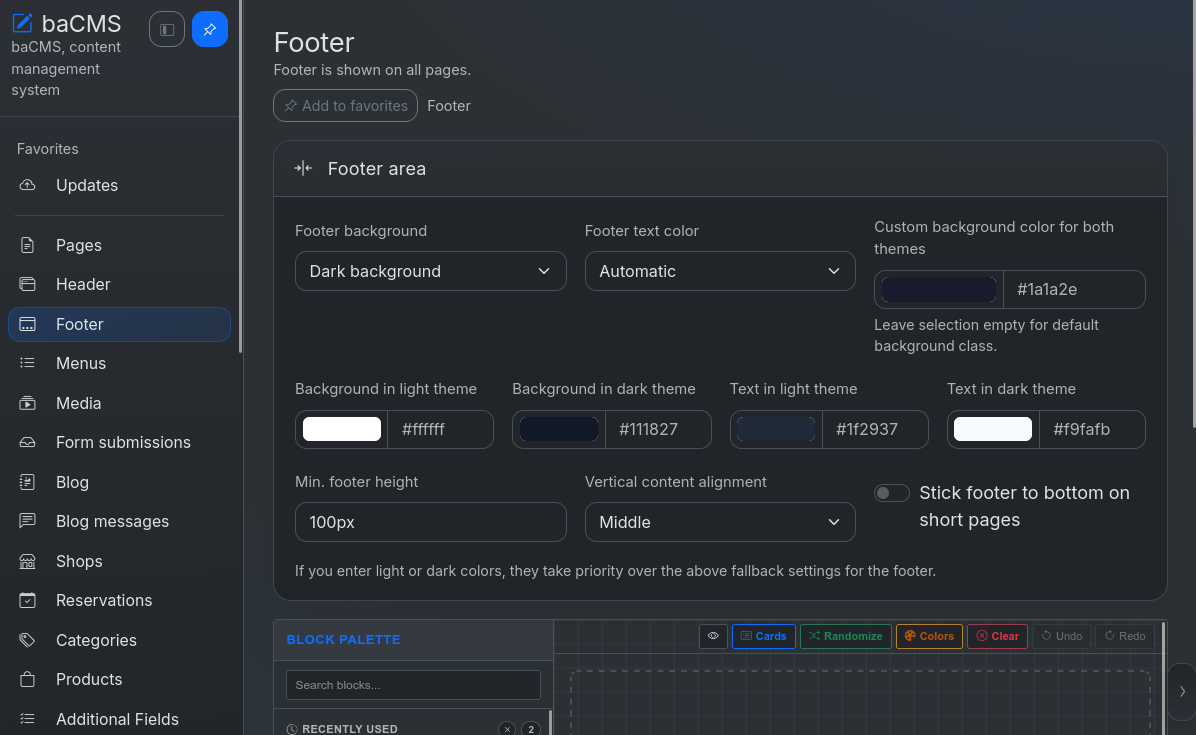Click the baCMS logo edit icon

point(22,23)
